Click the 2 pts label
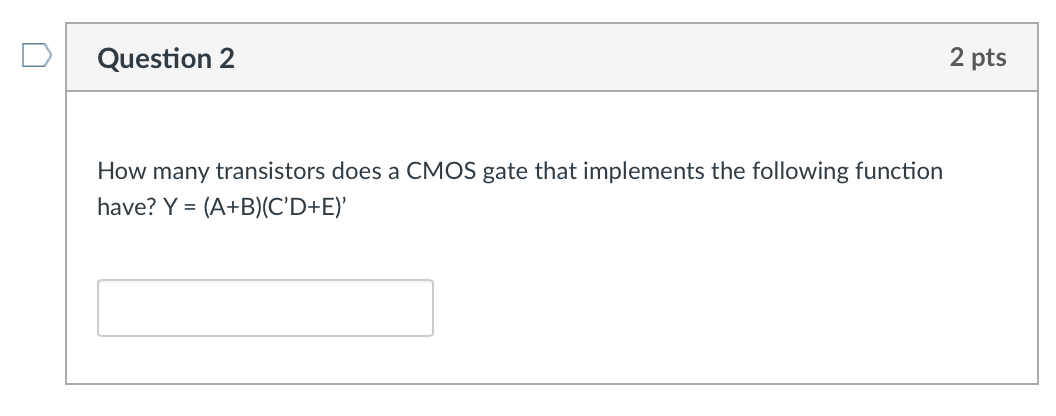 point(978,57)
